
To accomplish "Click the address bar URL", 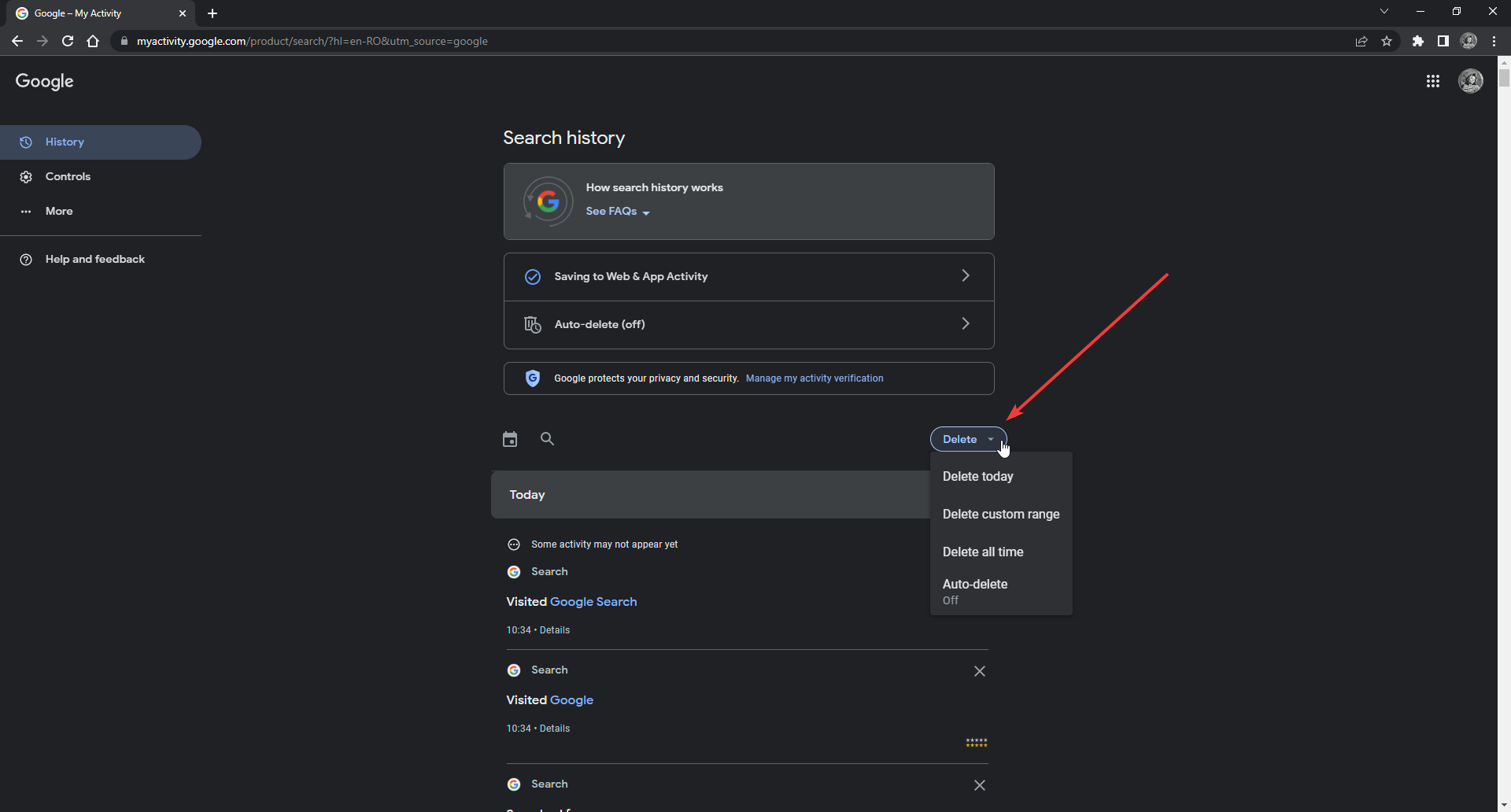I will tap(312, 41).
